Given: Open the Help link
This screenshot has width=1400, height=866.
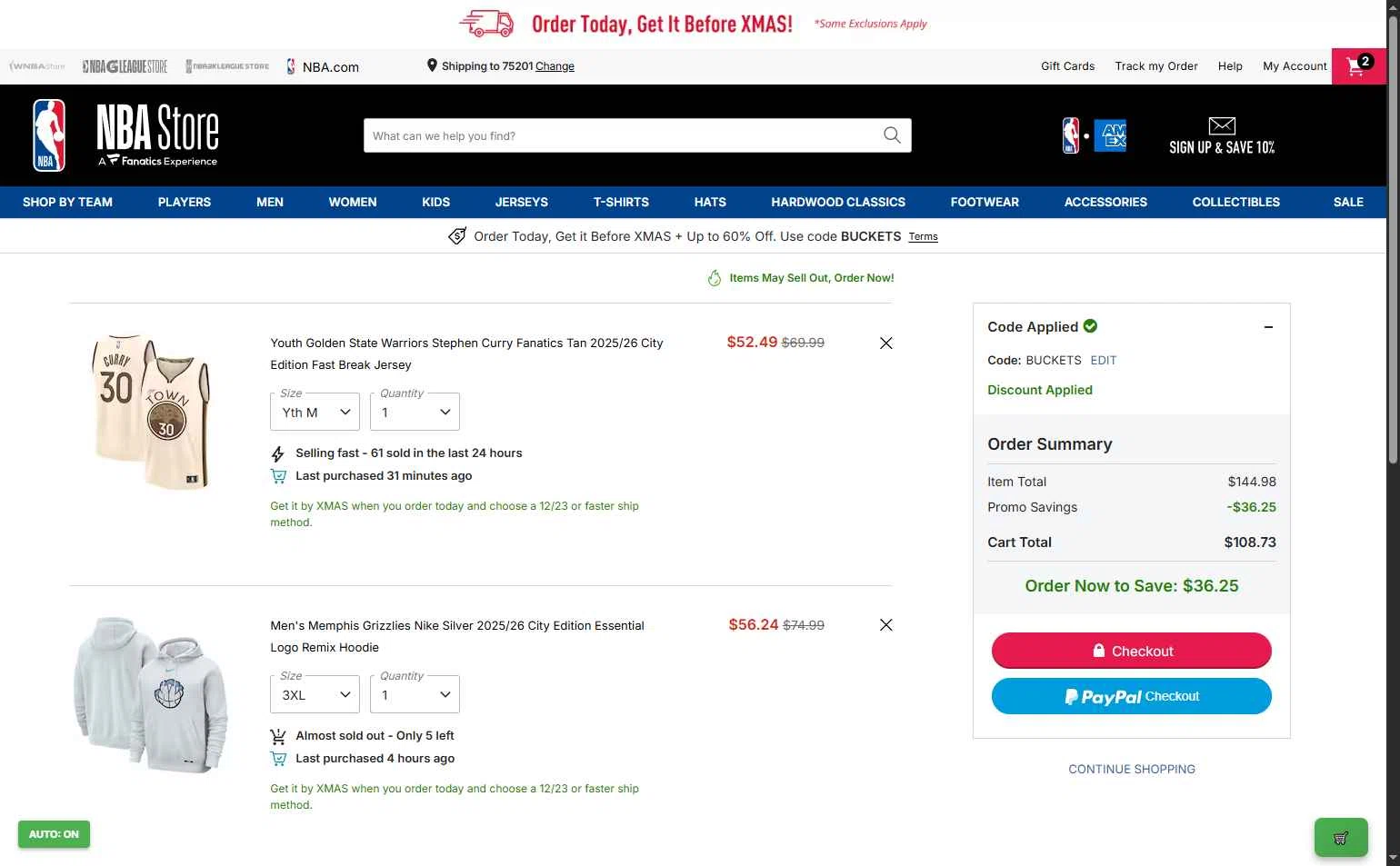Looking at the screenshot, I should 1230,66.
